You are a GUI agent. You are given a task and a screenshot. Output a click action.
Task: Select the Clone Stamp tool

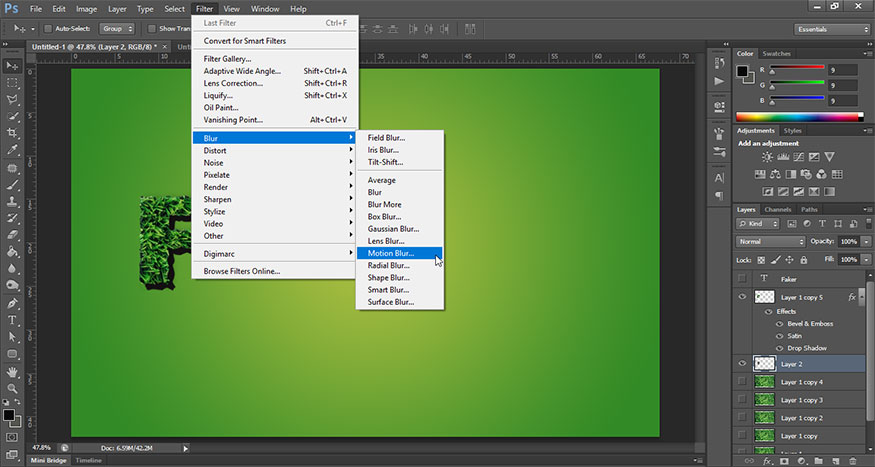12,201
